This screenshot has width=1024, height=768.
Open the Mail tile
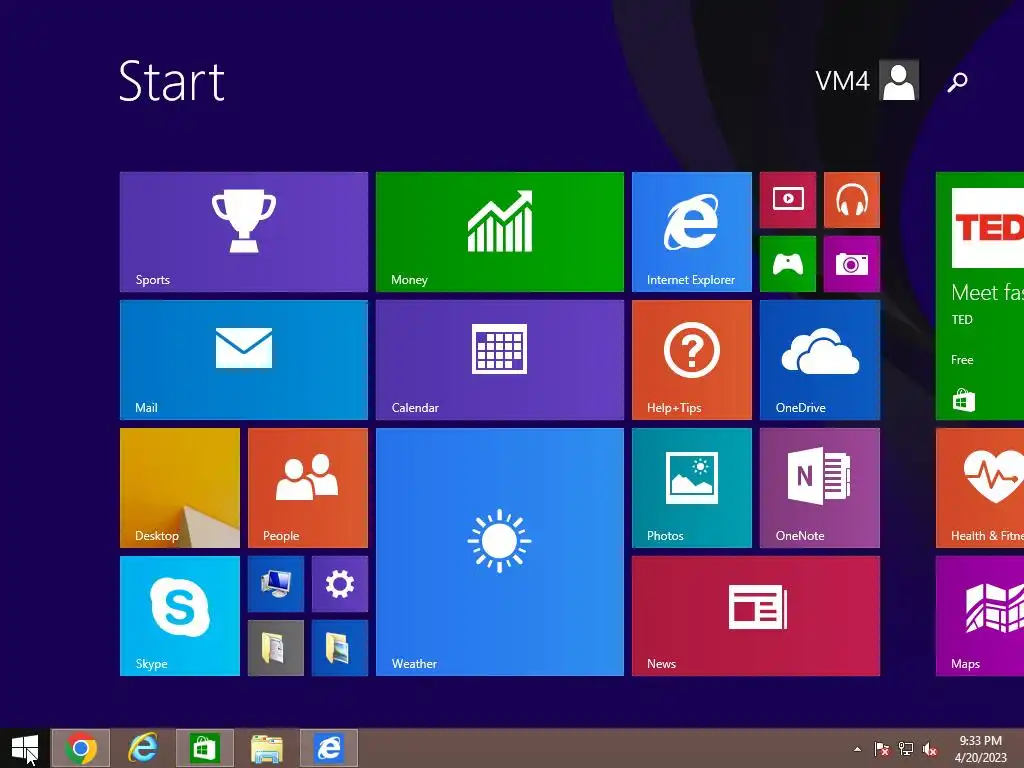click(x=244, y=360)
